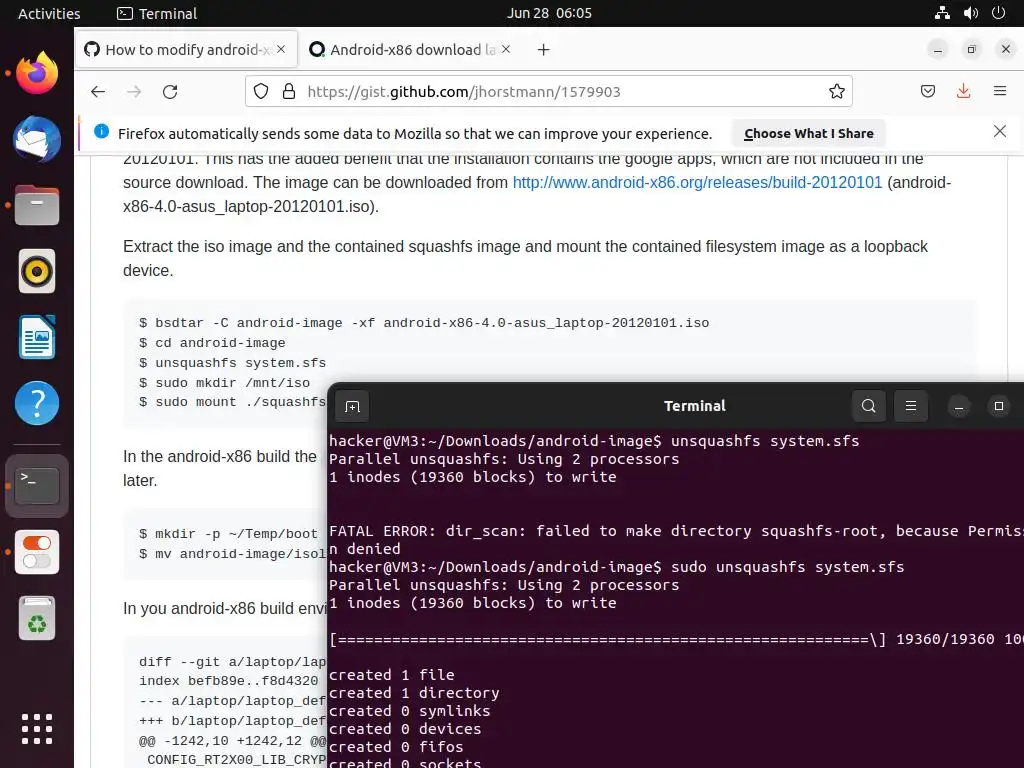
Task: Bookmark this page with the star icon
Action: coord(837,91)
